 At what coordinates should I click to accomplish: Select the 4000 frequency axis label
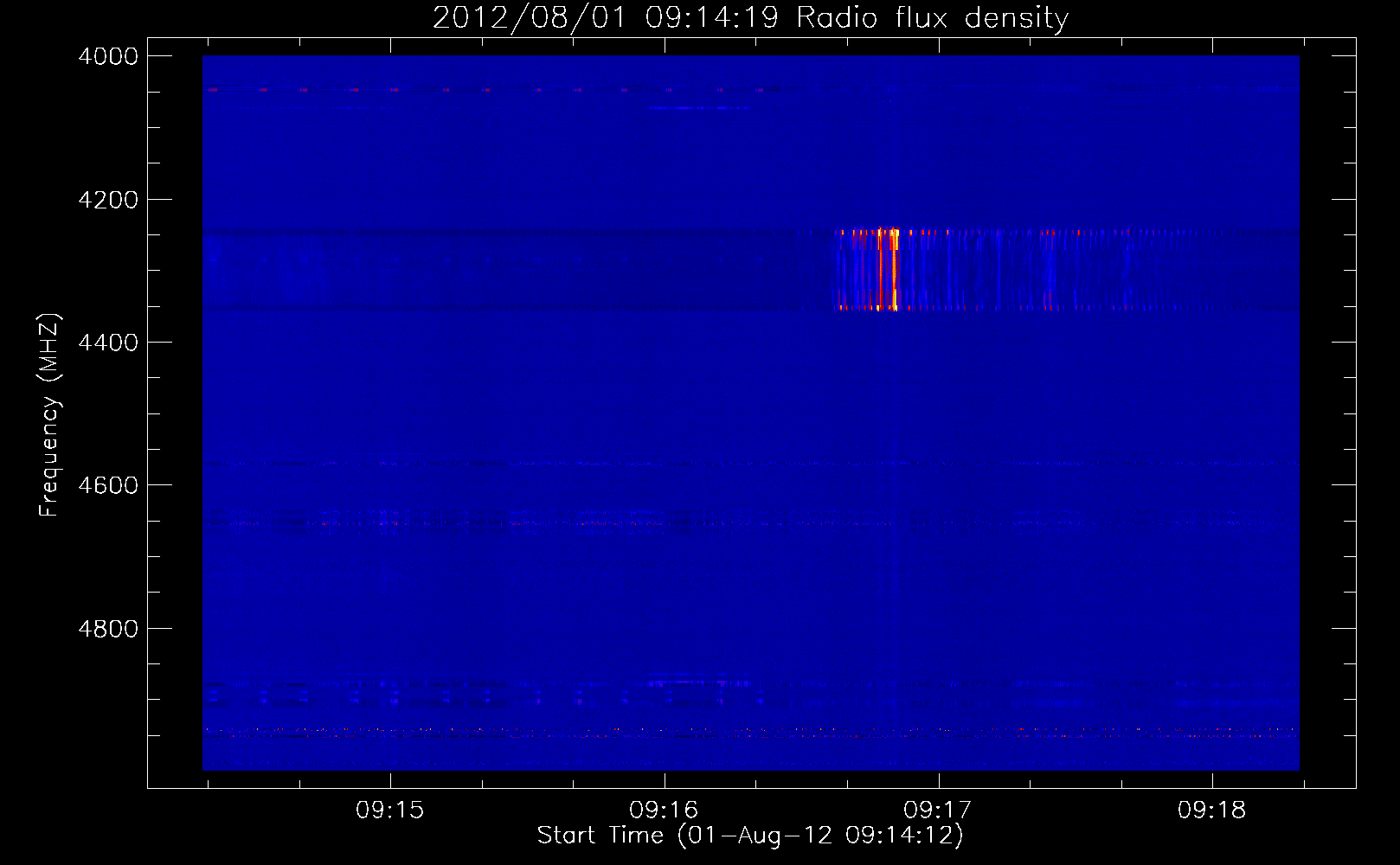pyautogui.click(x=108, y=56)
